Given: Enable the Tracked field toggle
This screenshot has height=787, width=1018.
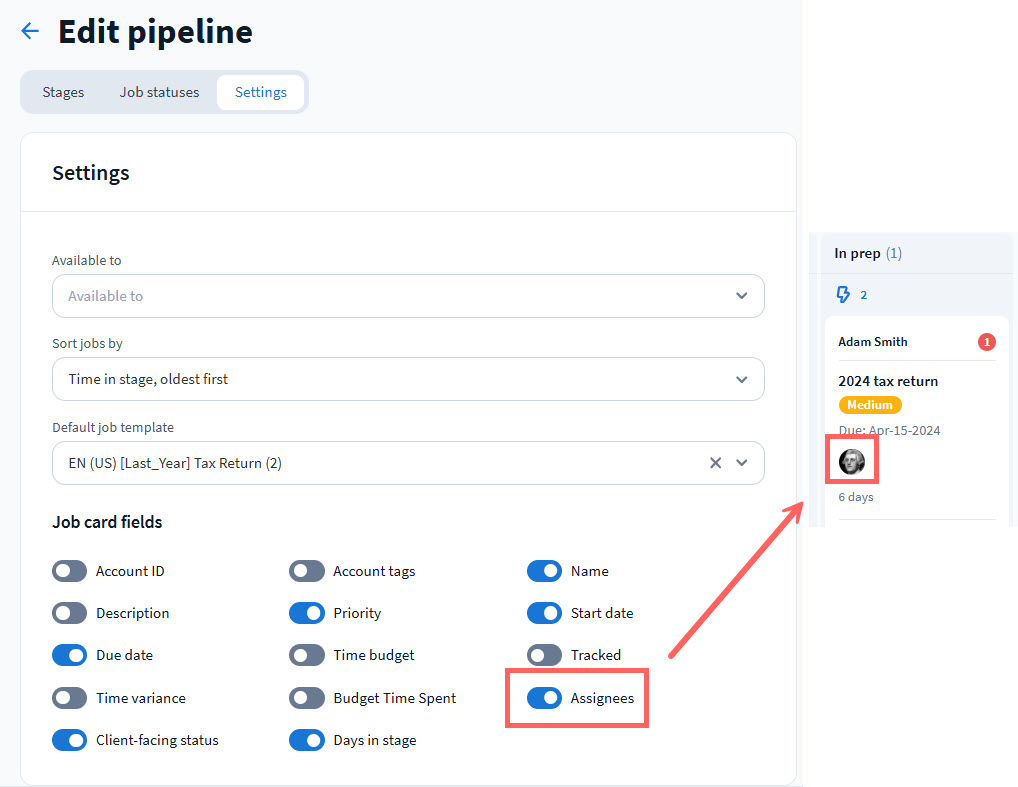Looking at the screenshot, I should [x=545, y=655].
